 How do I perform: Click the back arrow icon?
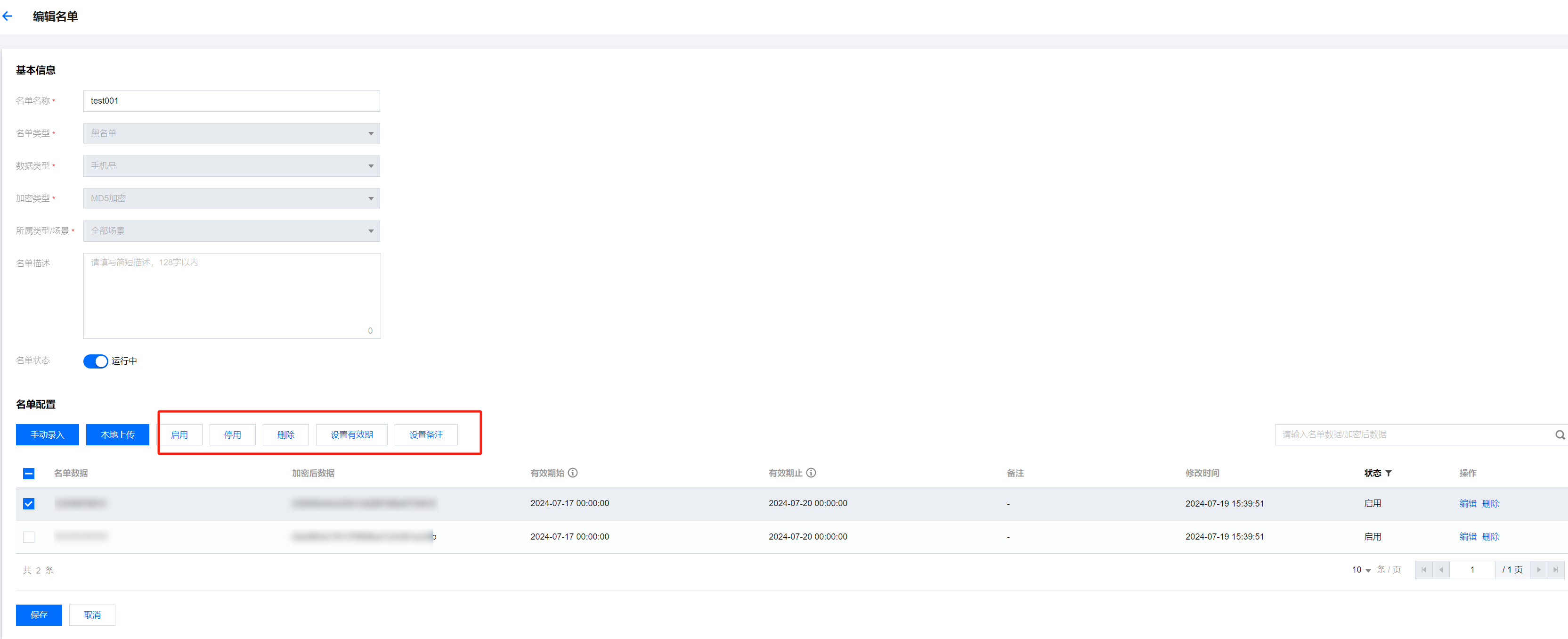8,16
